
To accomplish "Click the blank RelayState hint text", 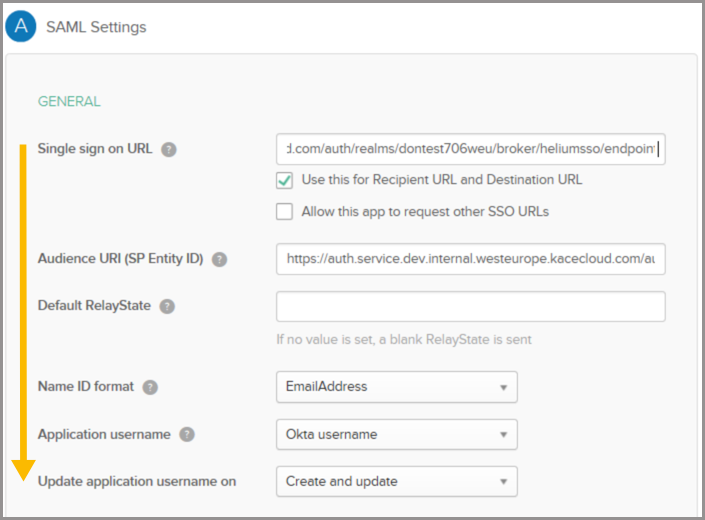I will click(x=404, y=339).
